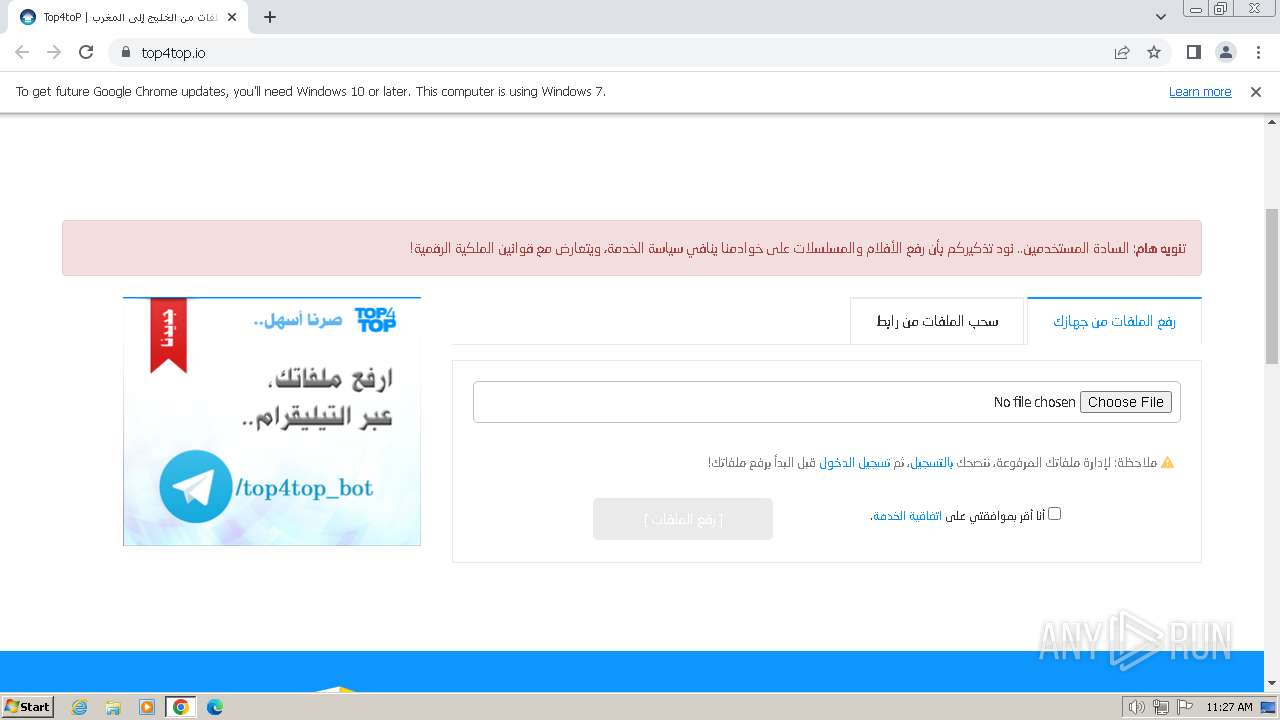The height and width of the screenshot is (720, 1280).
Task: View site information via lock icon
Action: [x=125, y=52]
